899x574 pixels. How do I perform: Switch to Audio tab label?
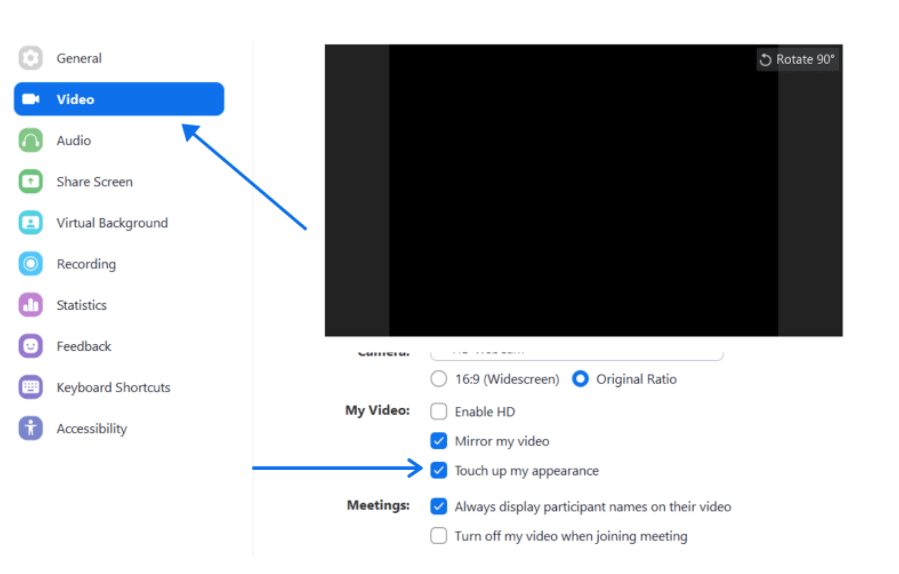(x=73, y=140)
